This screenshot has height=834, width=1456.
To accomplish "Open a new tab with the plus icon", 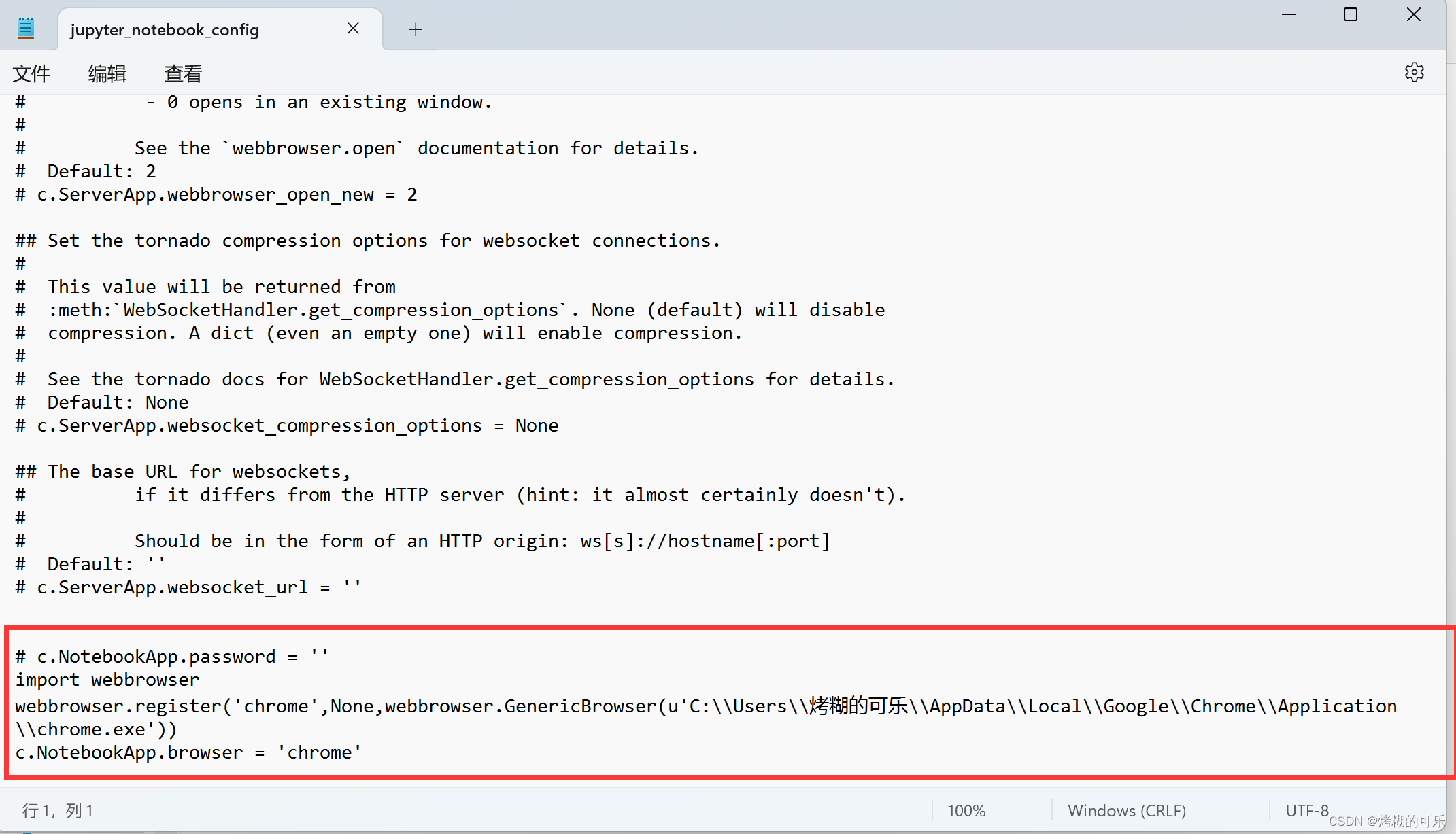I will (x=415, y=29).
